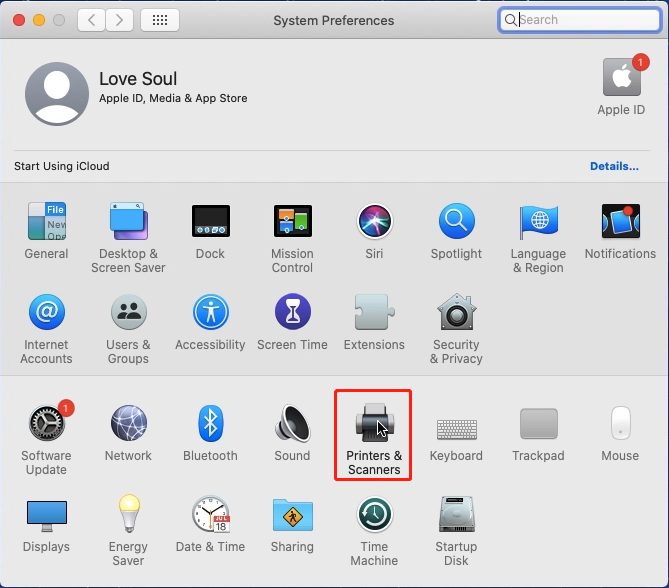Click the yellow minimize window button

point(39,20)
